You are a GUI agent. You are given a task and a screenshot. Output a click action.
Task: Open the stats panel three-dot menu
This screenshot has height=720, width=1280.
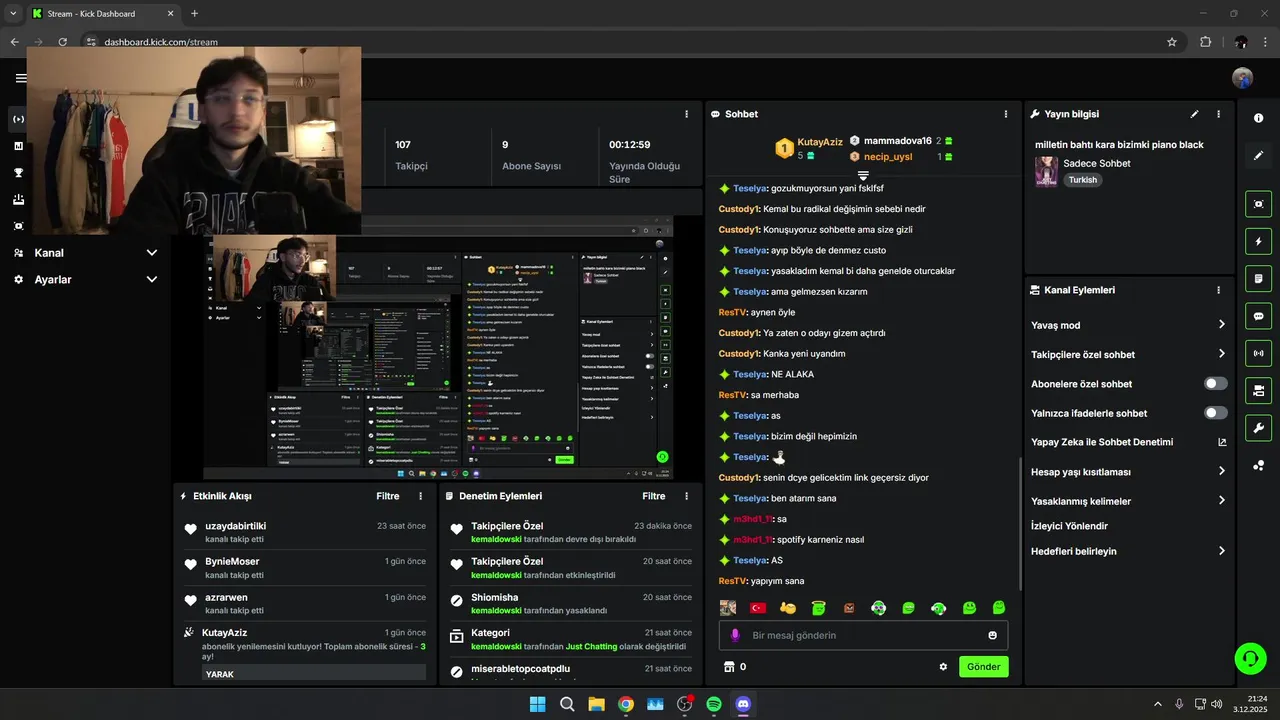click(x=686, y=114)
